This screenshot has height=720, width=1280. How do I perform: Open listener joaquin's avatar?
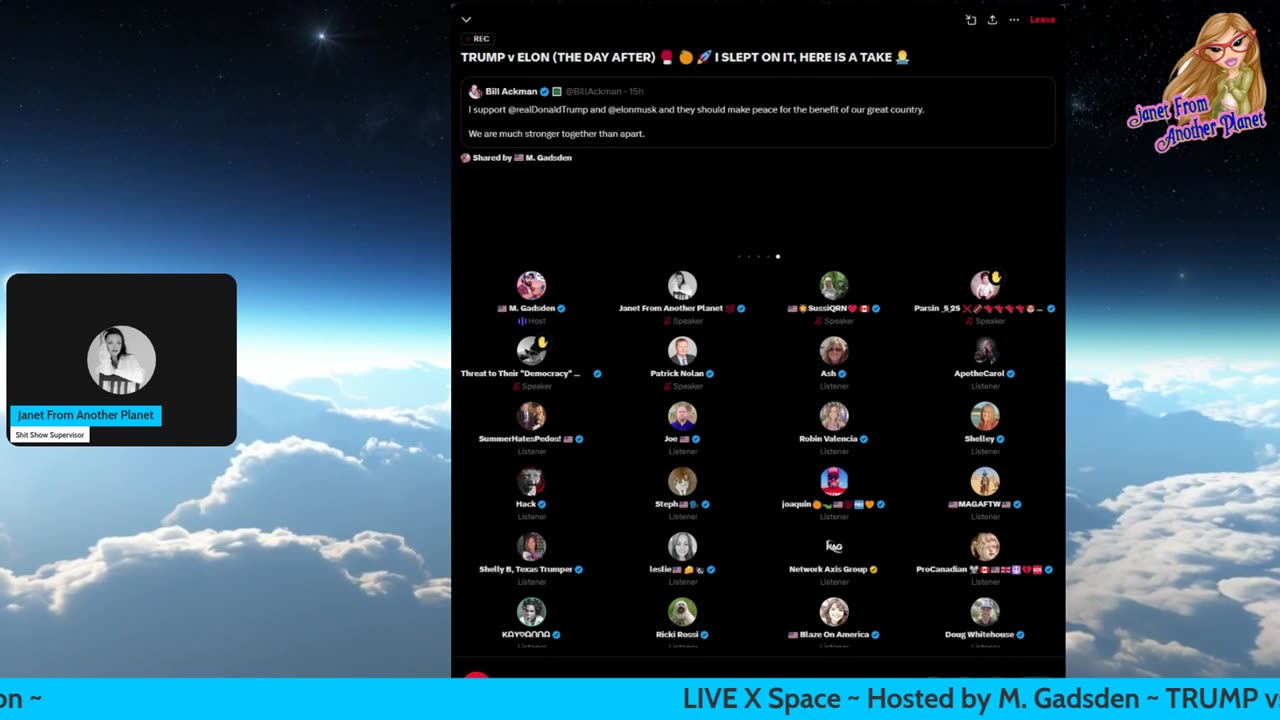point(834,481)
